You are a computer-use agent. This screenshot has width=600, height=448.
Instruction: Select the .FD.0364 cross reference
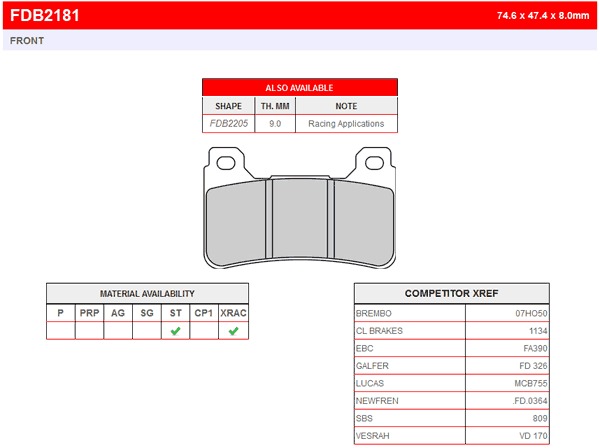(530, 401)
